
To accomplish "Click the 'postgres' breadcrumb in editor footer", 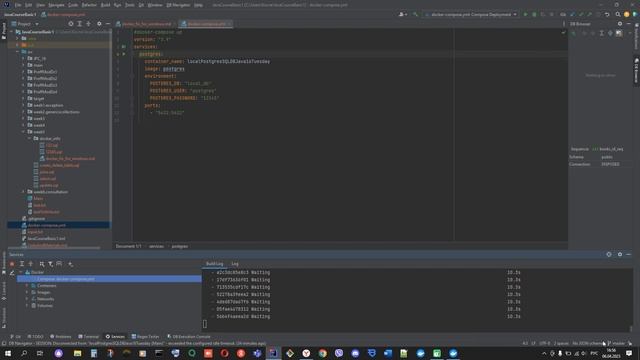I will (x=180, y=246).
